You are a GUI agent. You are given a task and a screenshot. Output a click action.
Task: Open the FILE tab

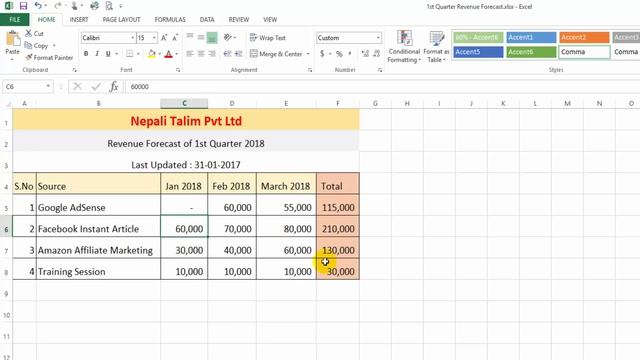pos(15,19)
